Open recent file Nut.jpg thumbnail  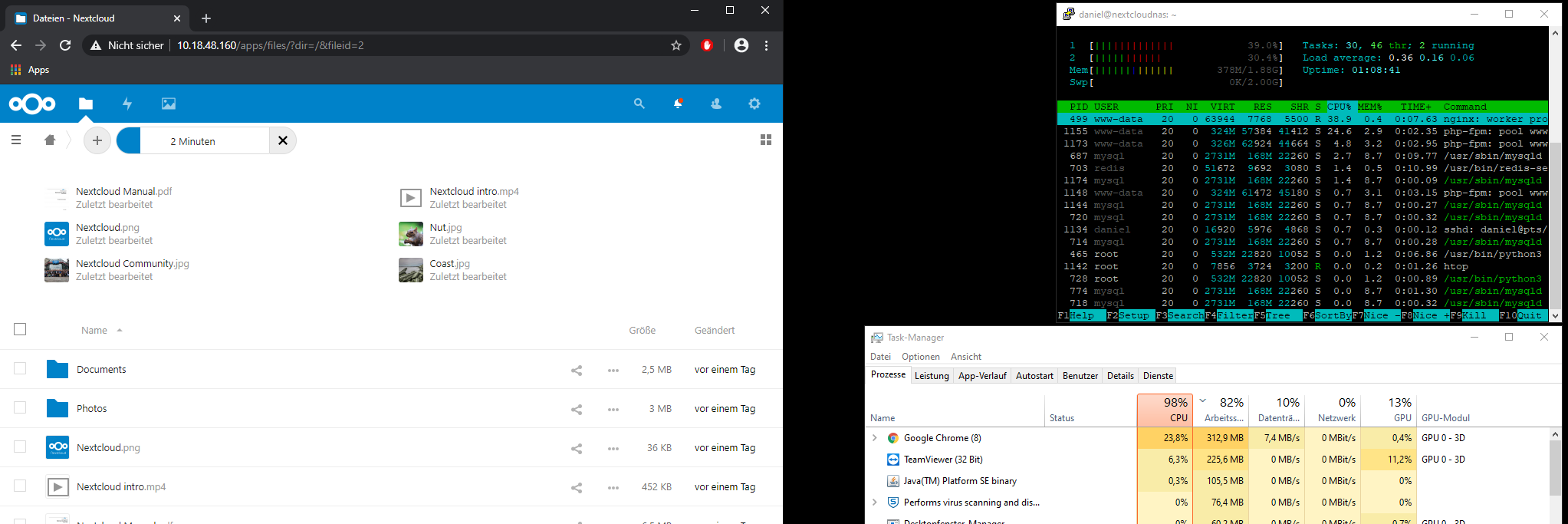[411, 234]
